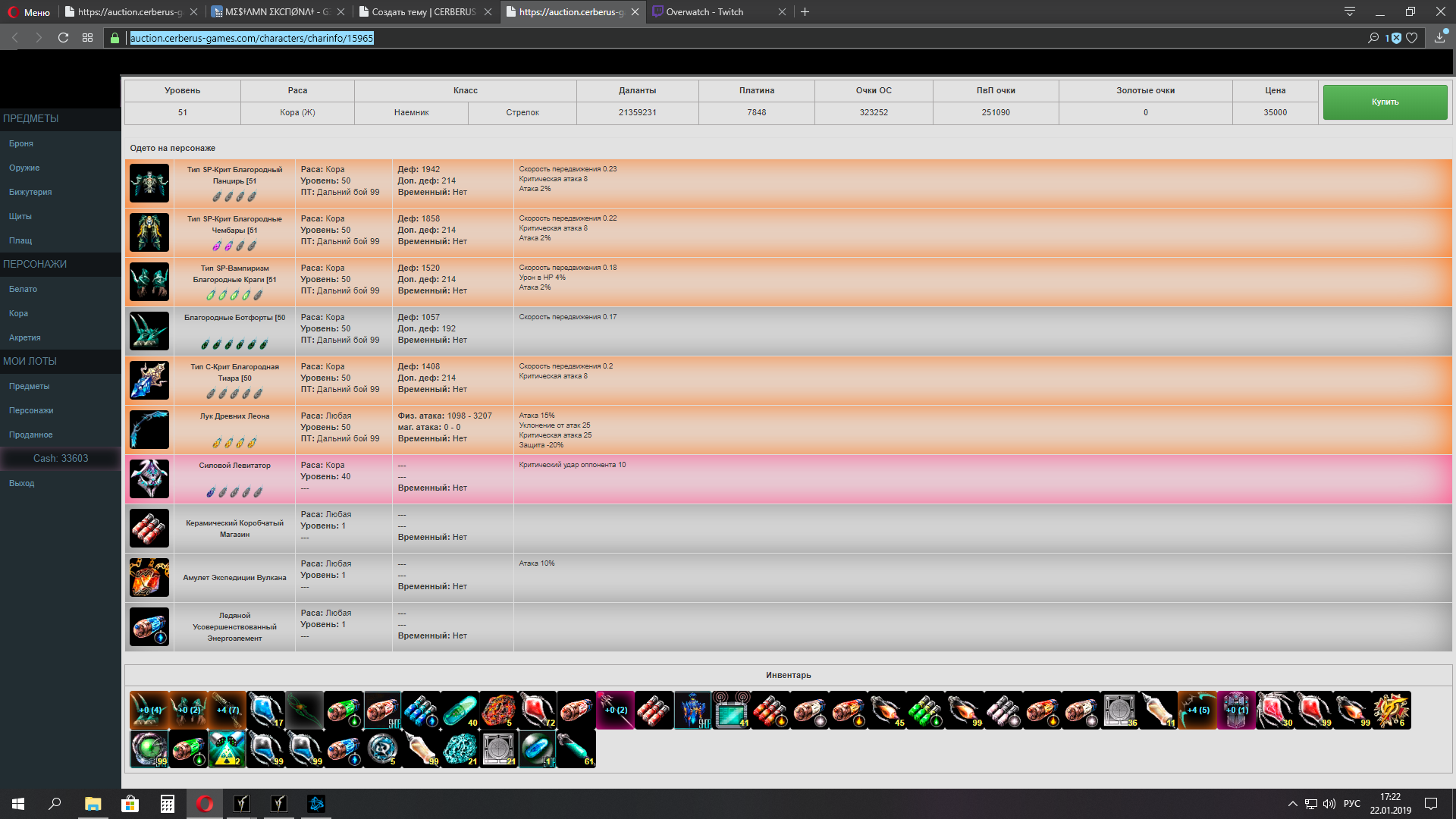
Task: Select the antenna device with count 41
Action: click(x=731, y=710)
